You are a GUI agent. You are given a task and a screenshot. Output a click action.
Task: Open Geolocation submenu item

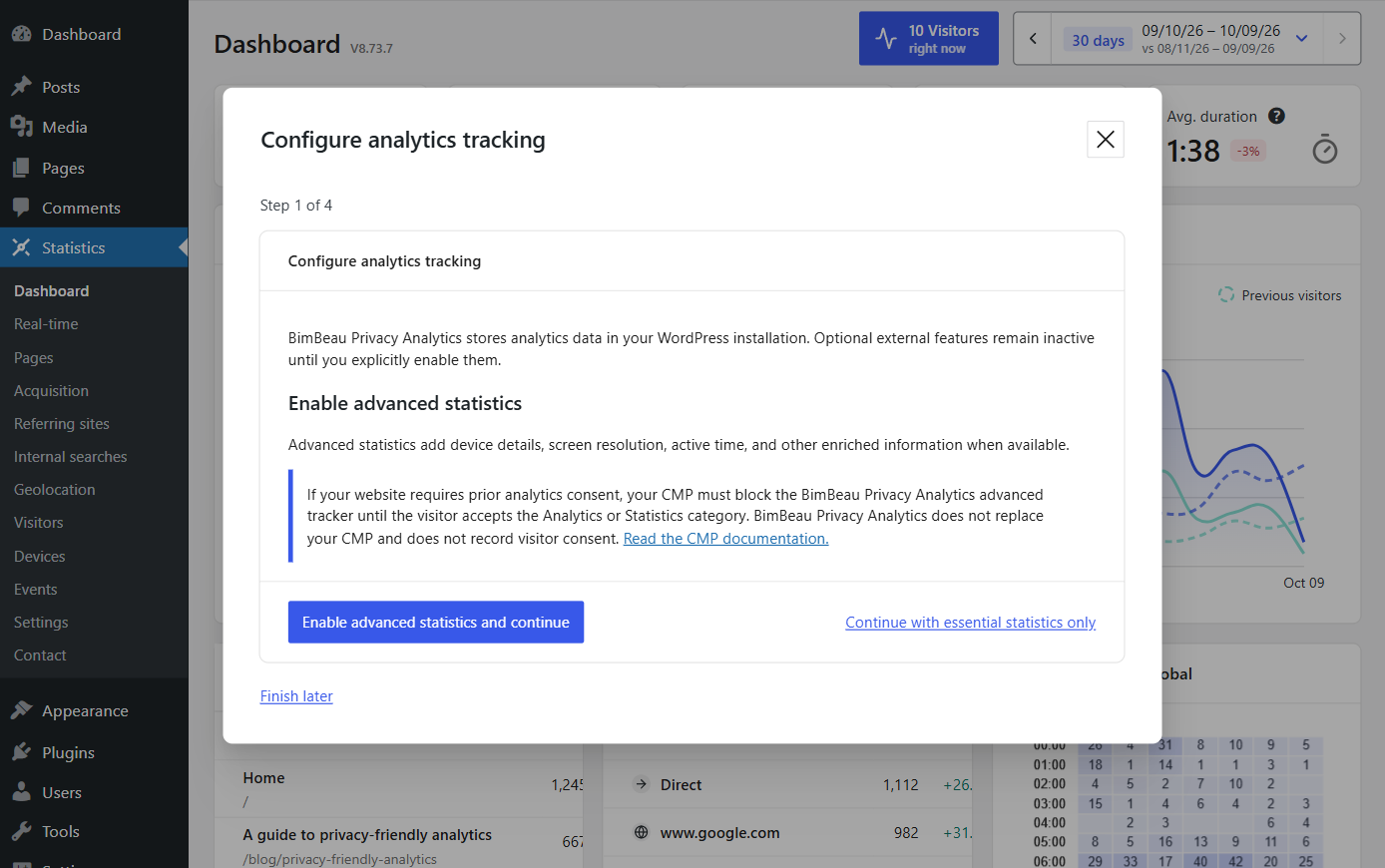(x=55, y=489)
